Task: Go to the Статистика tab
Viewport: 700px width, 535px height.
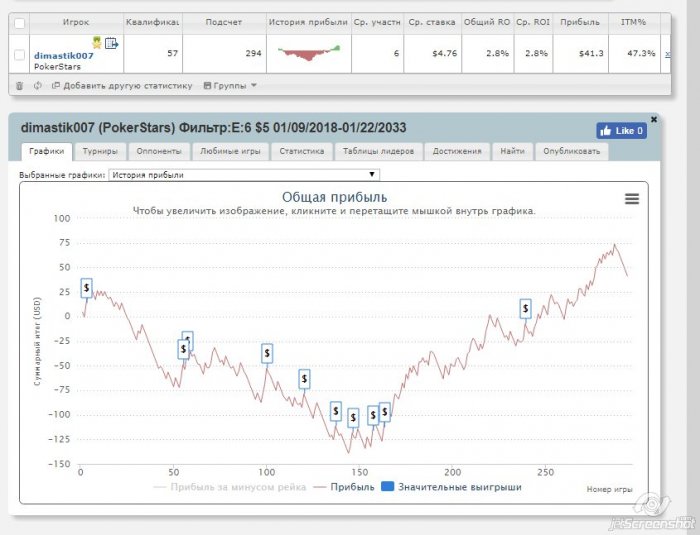Action: click(302, 151)
